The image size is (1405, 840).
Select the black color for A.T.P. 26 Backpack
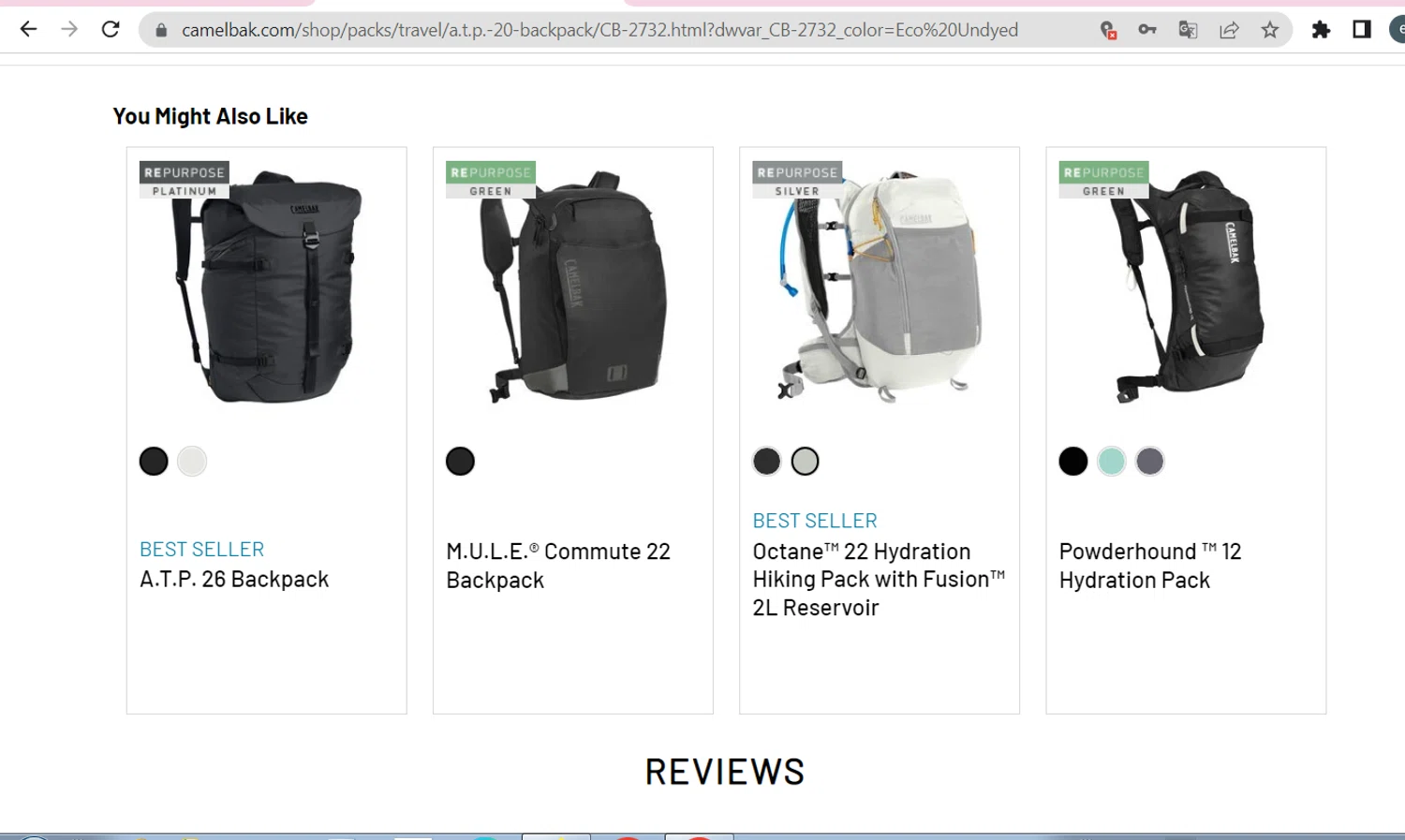tap(154, 461)
